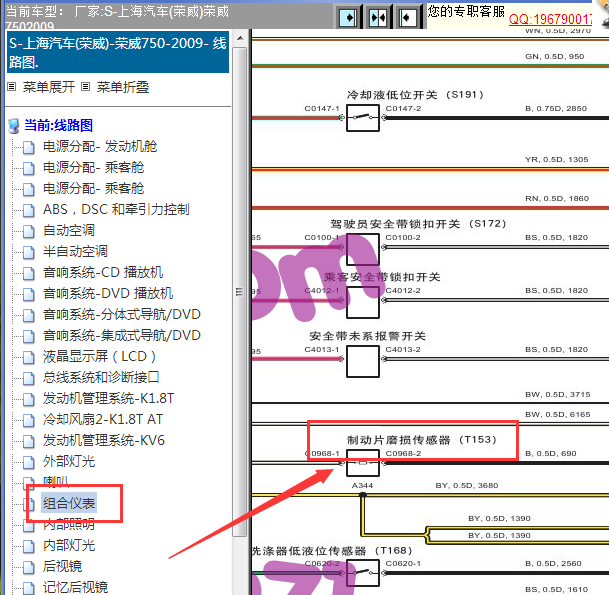
Task: Click the A344 splice label
Action: pos(362,485)
